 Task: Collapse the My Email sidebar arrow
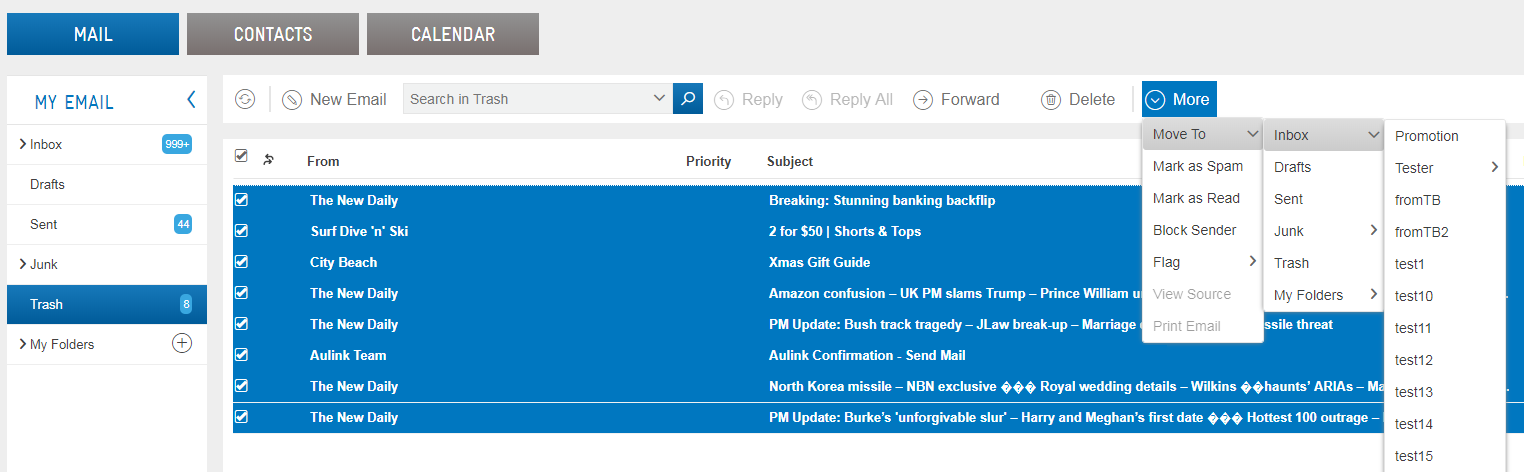(x=191, y=100)
